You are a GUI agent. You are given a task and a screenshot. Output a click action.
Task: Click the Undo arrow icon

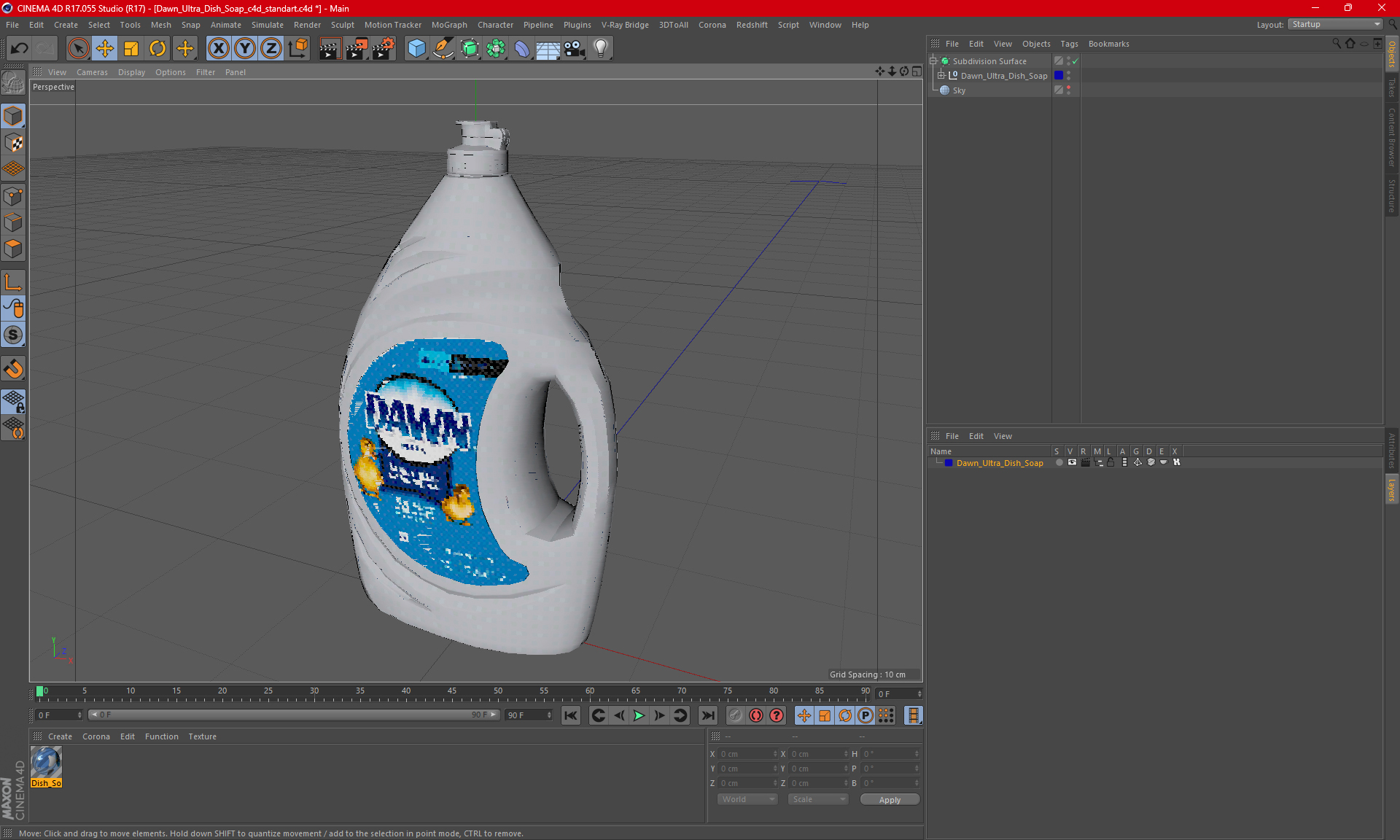tap(20, 49)
